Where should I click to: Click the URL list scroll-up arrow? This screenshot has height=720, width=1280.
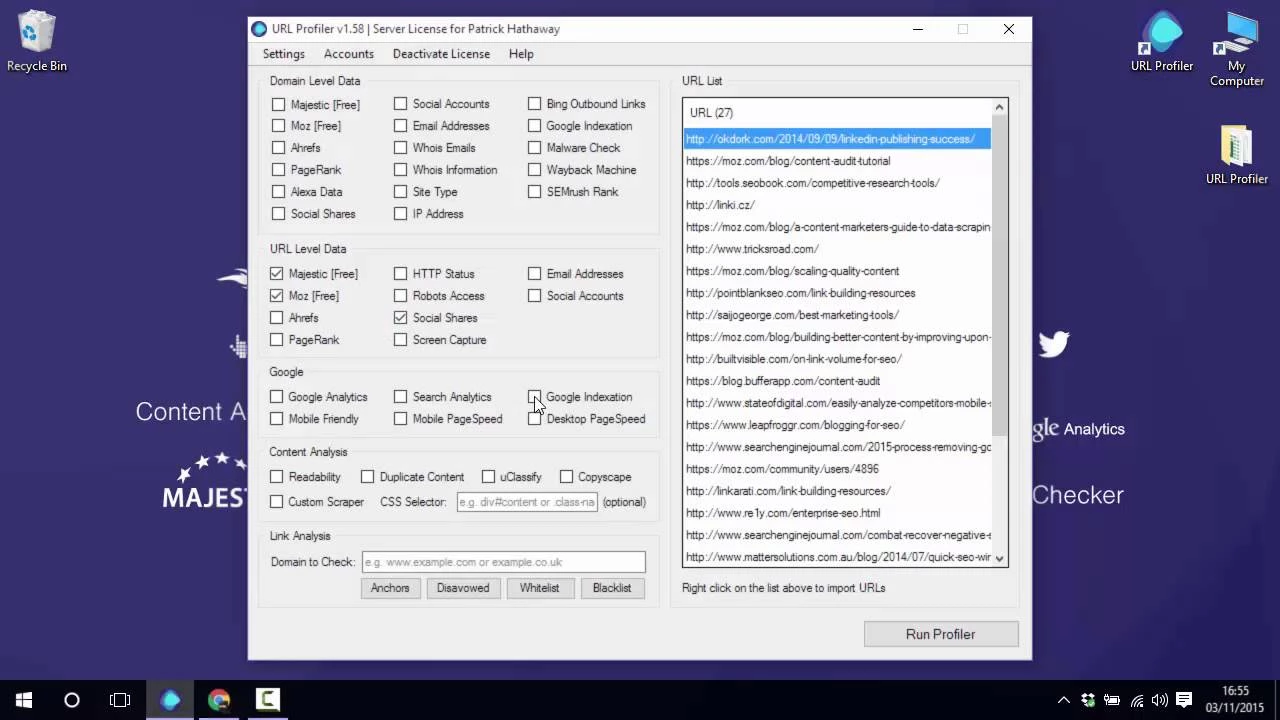click(x=999, y=108)
